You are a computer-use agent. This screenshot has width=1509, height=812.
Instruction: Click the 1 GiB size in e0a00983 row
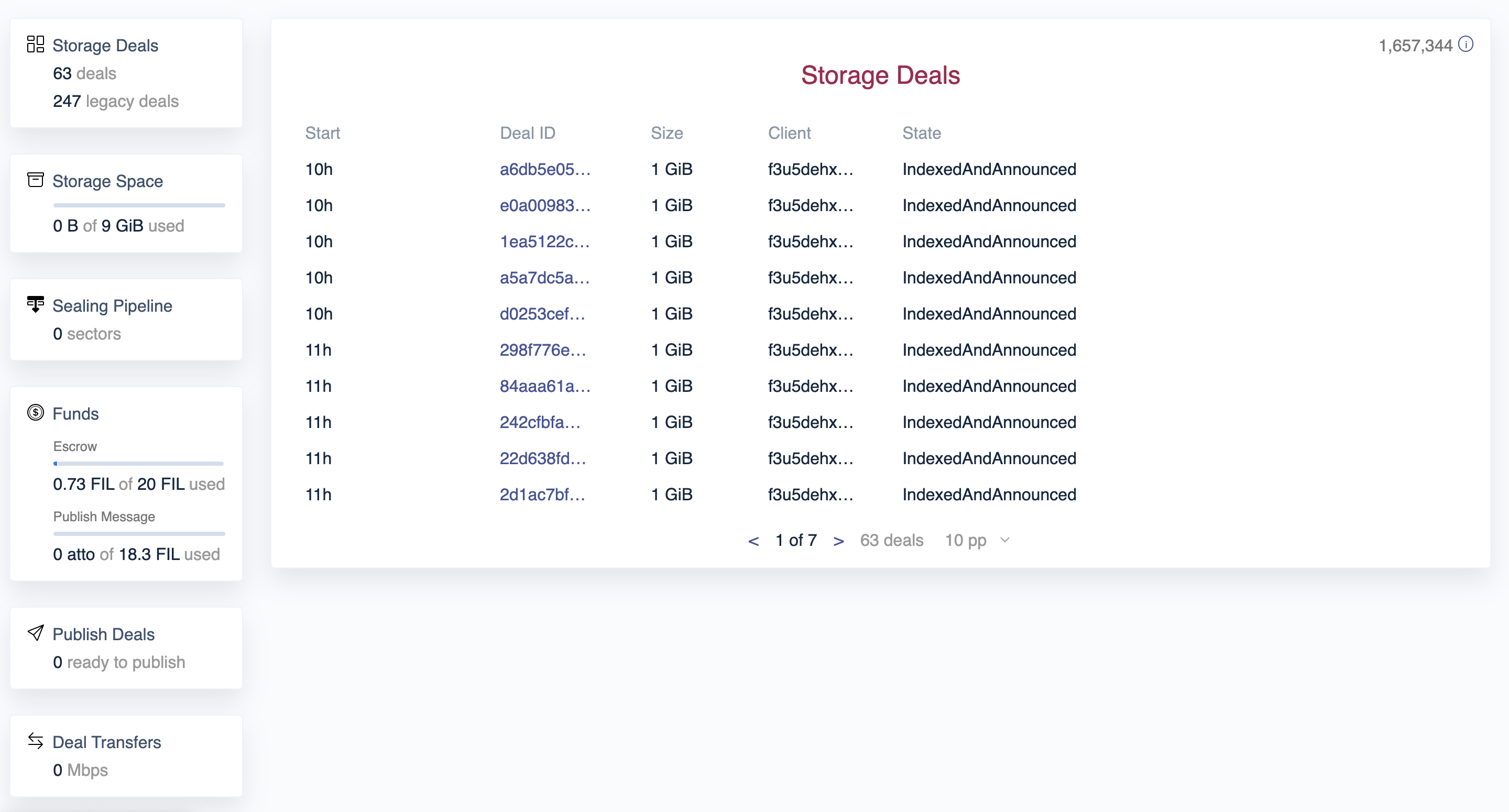(671, 206)
